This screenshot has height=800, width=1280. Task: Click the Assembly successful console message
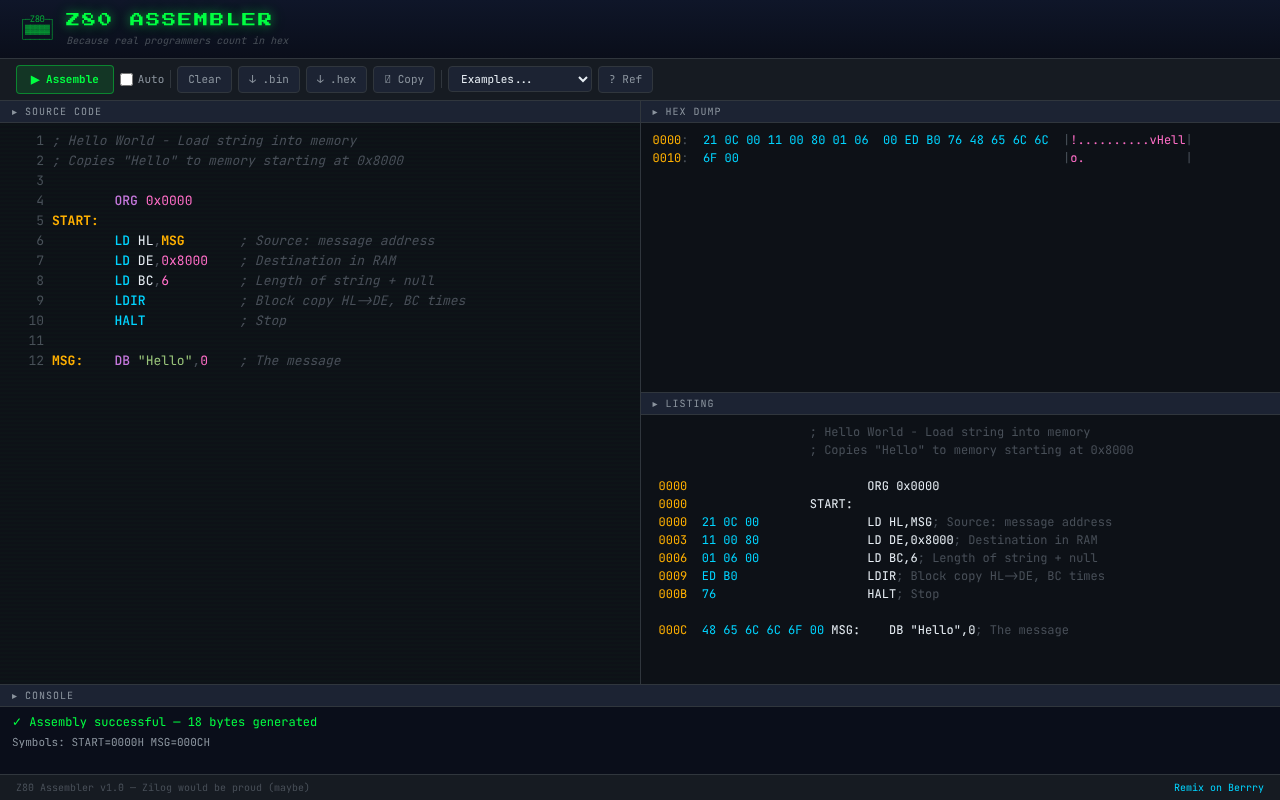point(165,722)
